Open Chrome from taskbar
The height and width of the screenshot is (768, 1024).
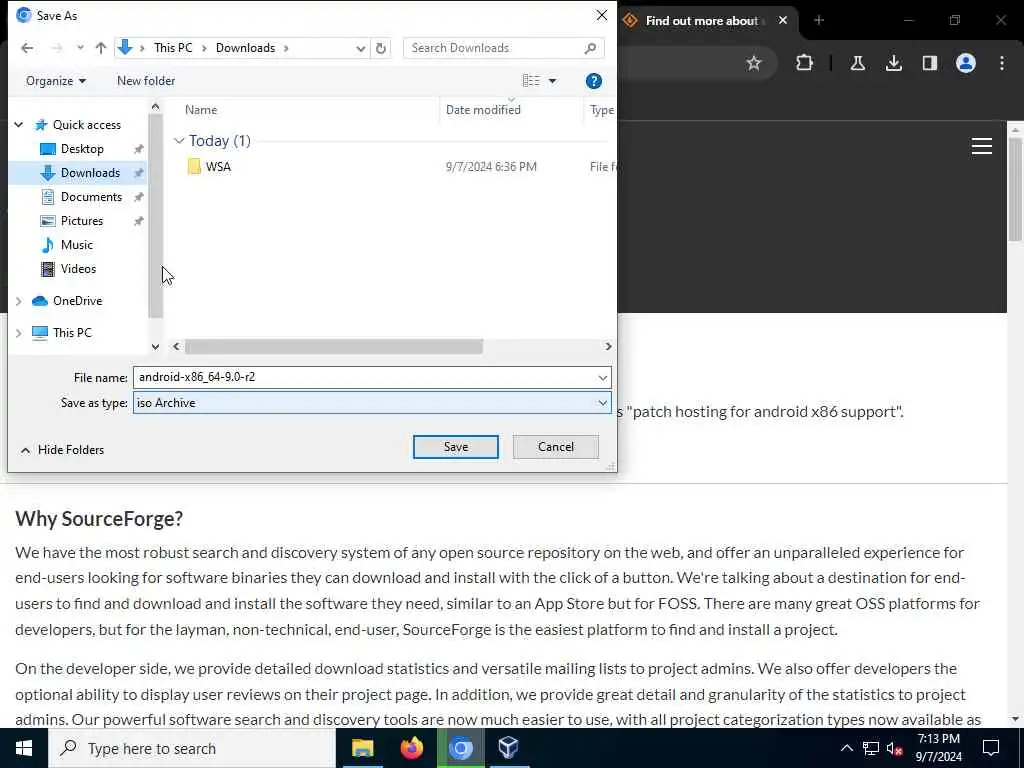460,748
